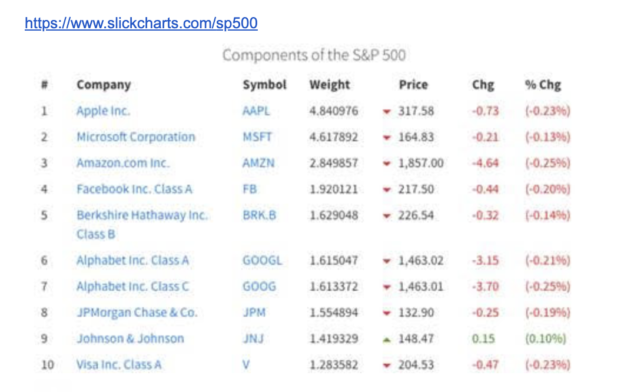Click the red down arrow beside 1,857.00
Viewport: 624px width, 392px height.
tap(386, 164)
